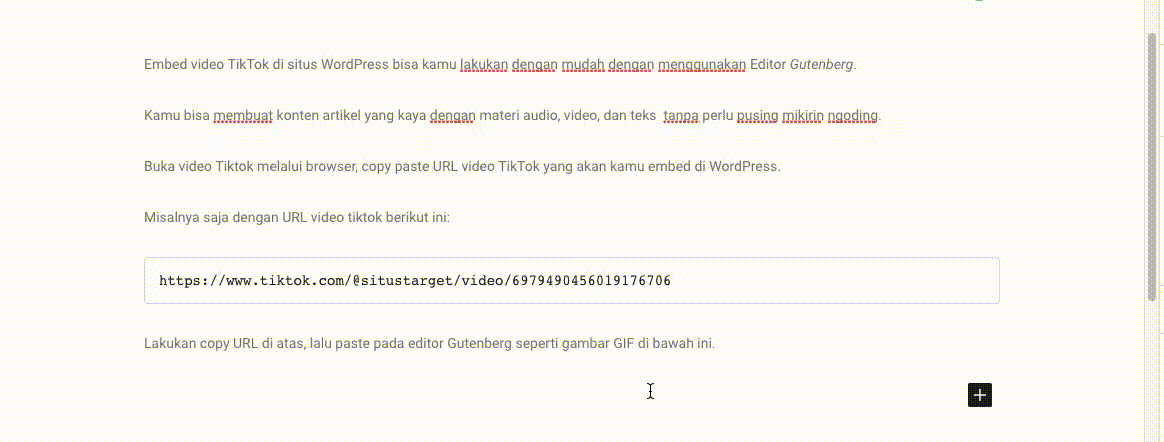Image resolution: width=1164 pixels, height=442 pixels.
Task: Click paragraph starting 'Embed video TikTok di situs'
Action: (x=500, y=64)
